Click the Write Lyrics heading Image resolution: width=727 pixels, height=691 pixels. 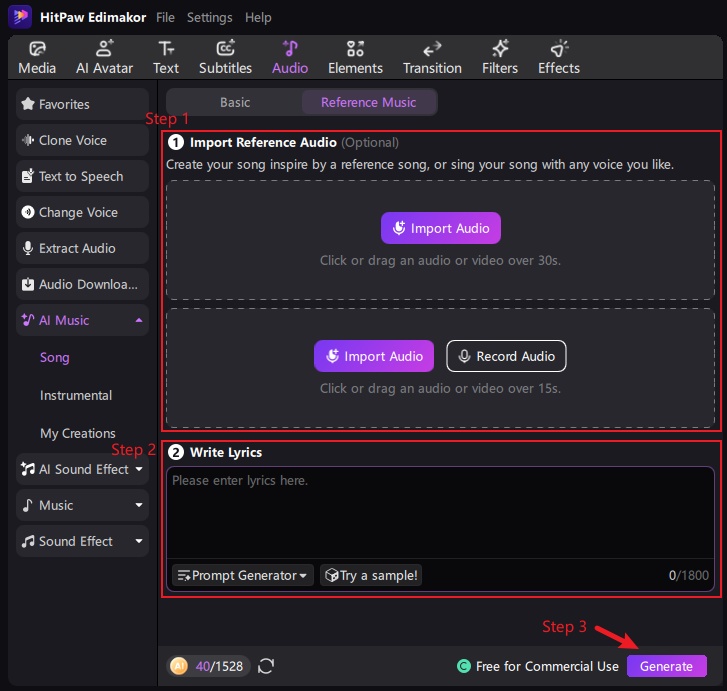[226, 452]
